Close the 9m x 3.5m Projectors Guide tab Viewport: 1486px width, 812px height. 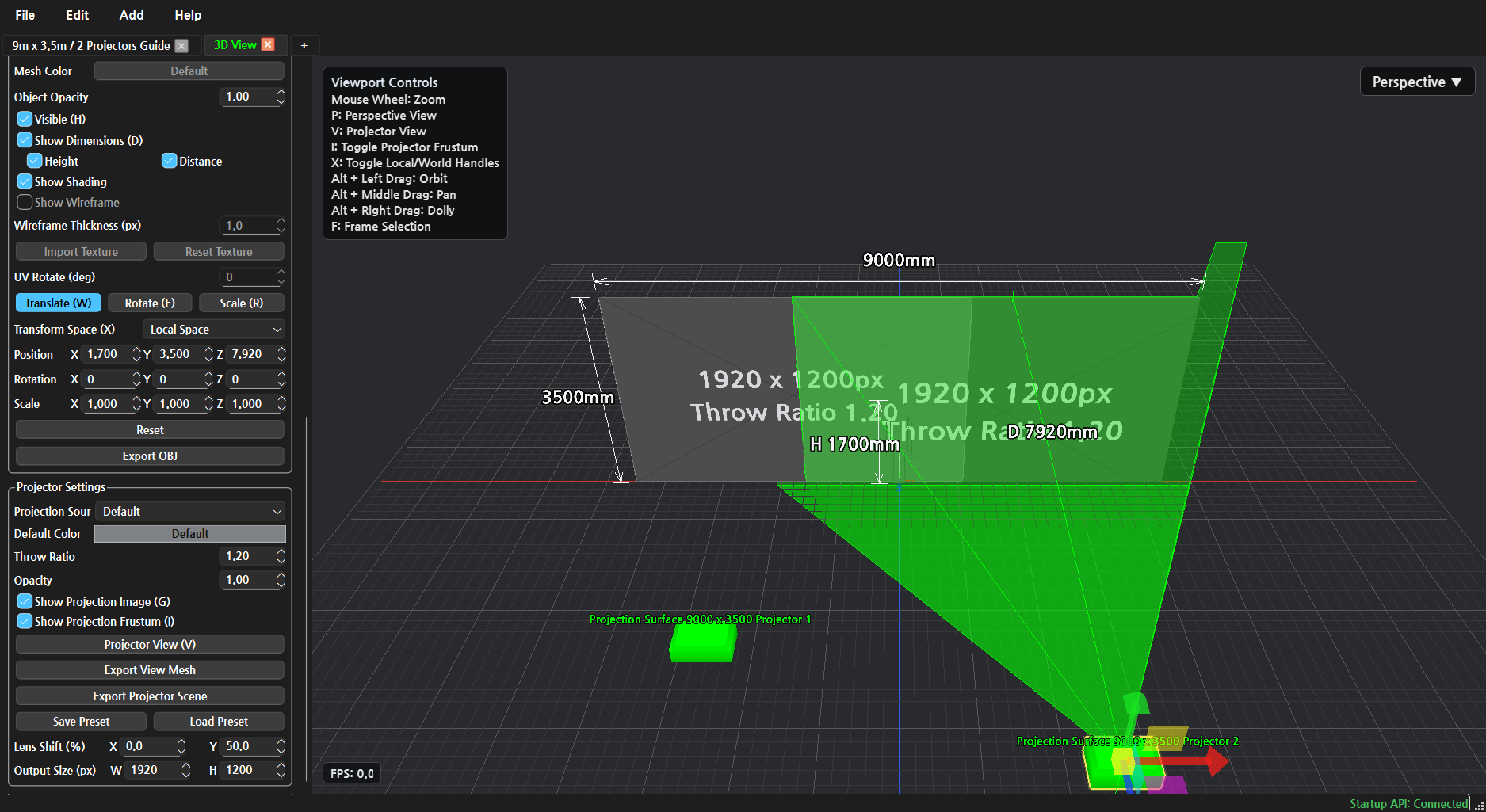click(x=181, y=45)
